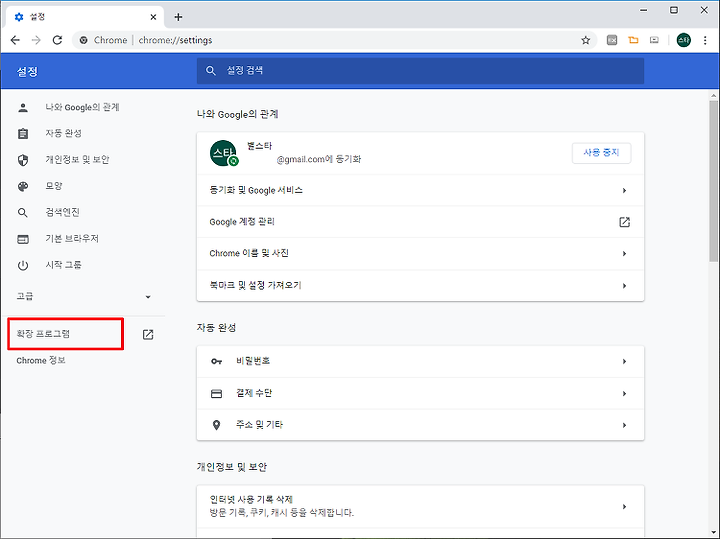Reload the settings page
Viewport: 720px width, 539px height.
(57, 40)
